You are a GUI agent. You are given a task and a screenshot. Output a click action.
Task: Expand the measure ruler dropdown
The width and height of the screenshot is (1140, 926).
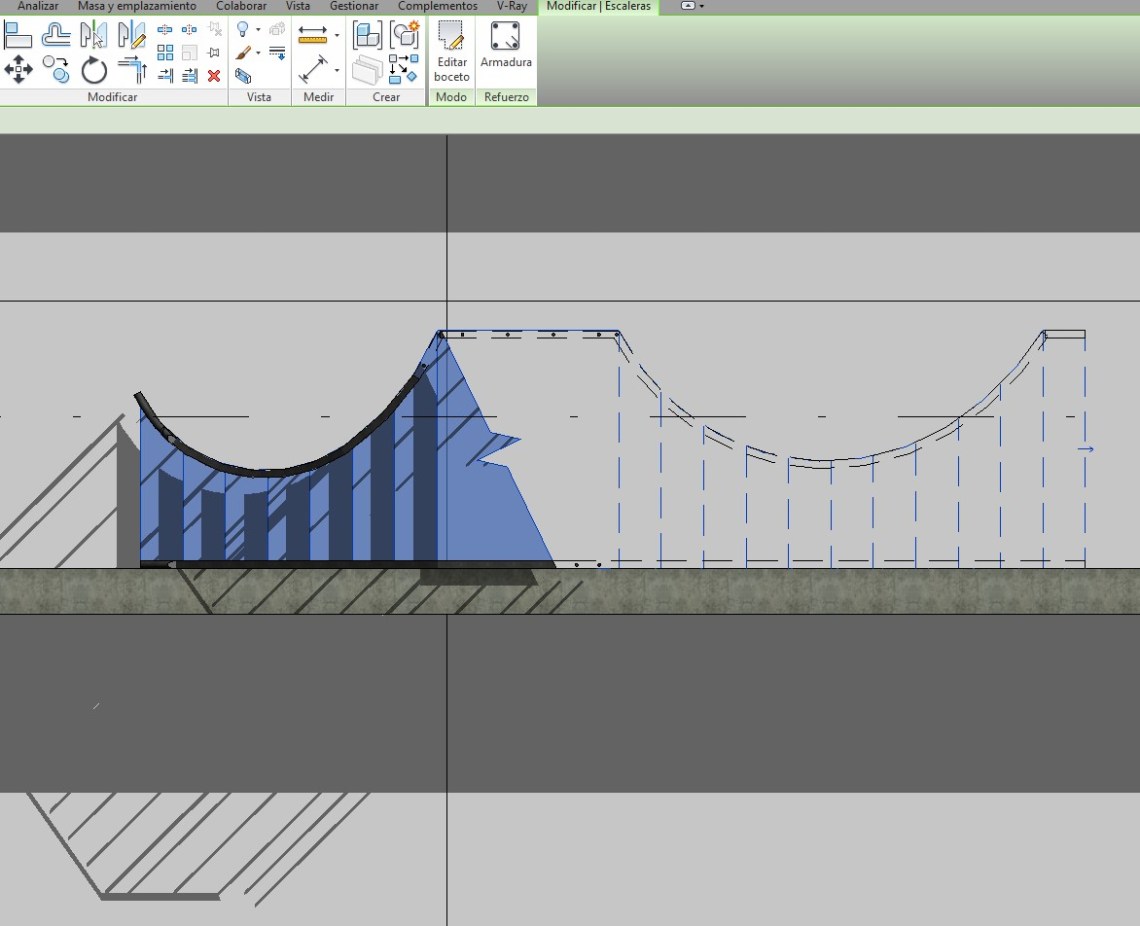click(337, 35)
